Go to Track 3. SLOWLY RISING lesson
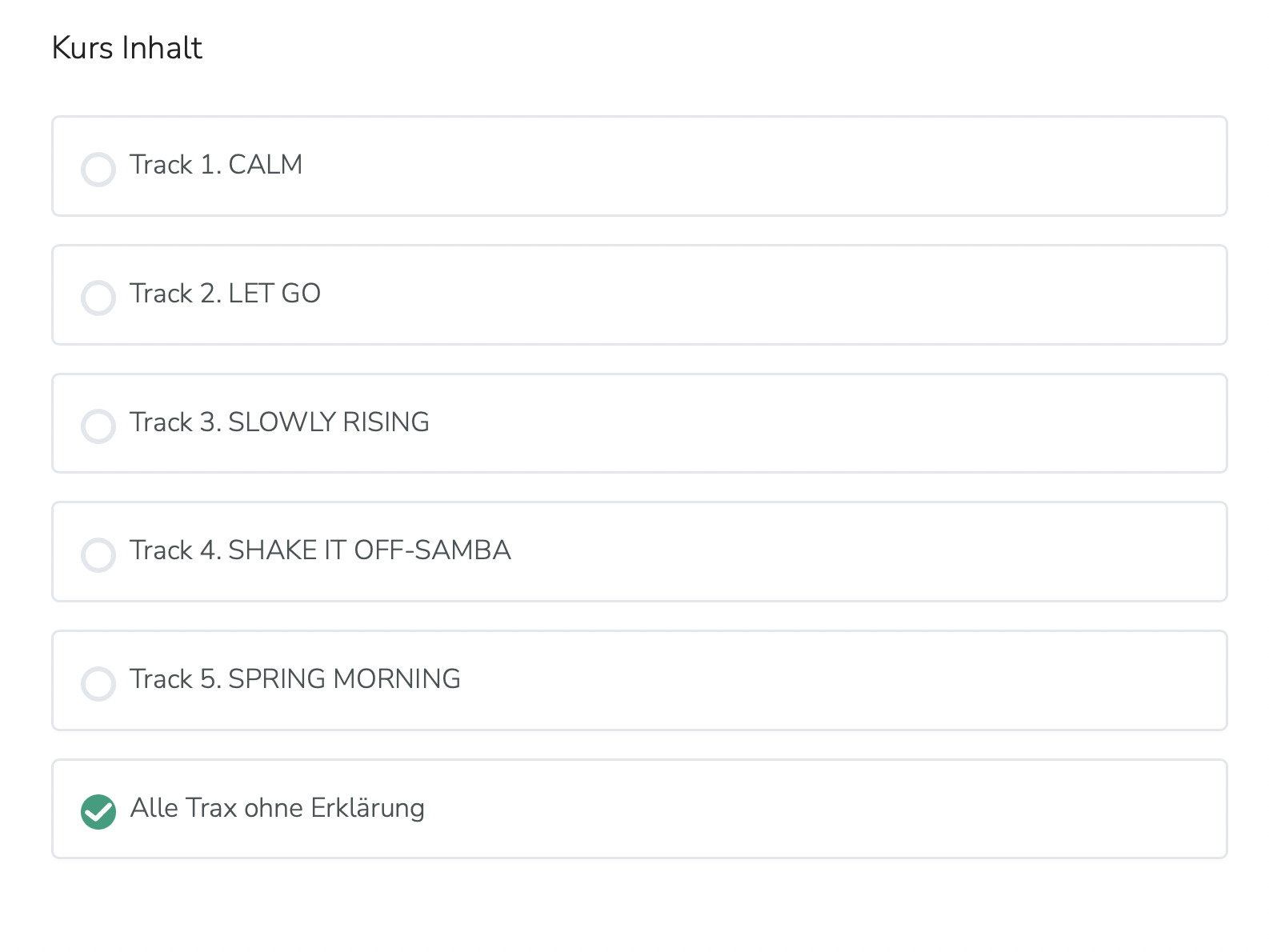This screenshot has height=952, width=1269. click(279, 422)
